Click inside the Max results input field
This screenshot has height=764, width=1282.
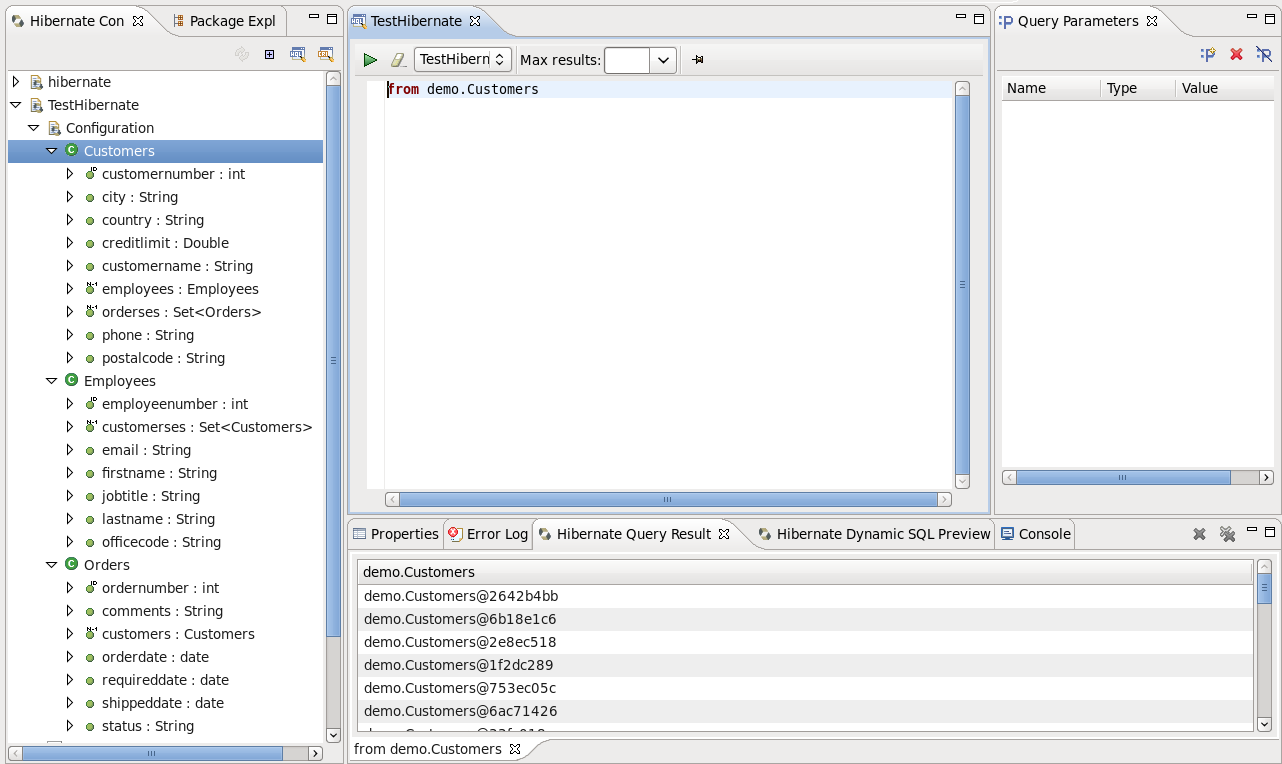point(625,59)
